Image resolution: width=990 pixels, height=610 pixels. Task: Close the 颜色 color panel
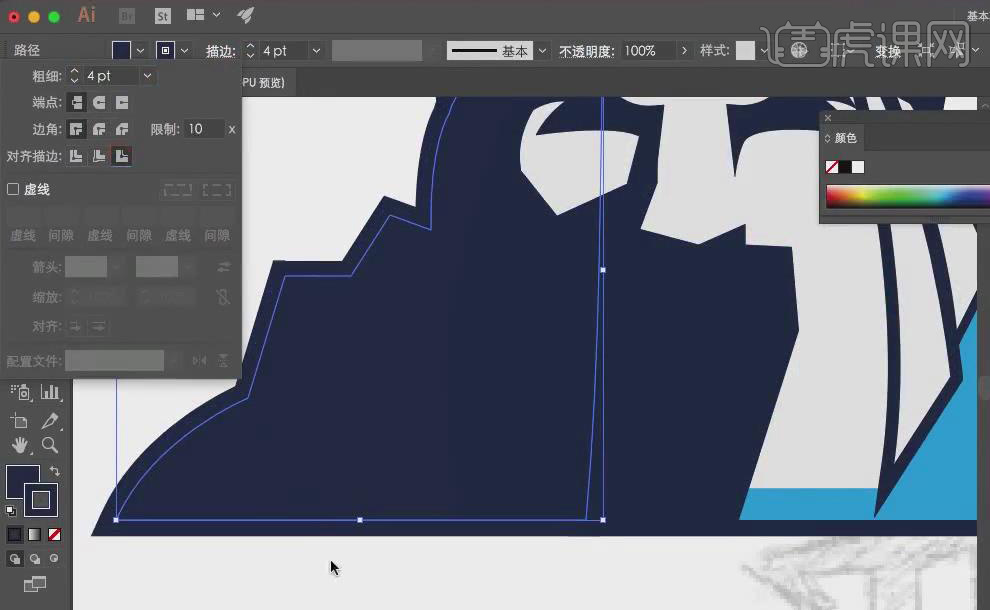pyautogui.click(x=828, y=118)
